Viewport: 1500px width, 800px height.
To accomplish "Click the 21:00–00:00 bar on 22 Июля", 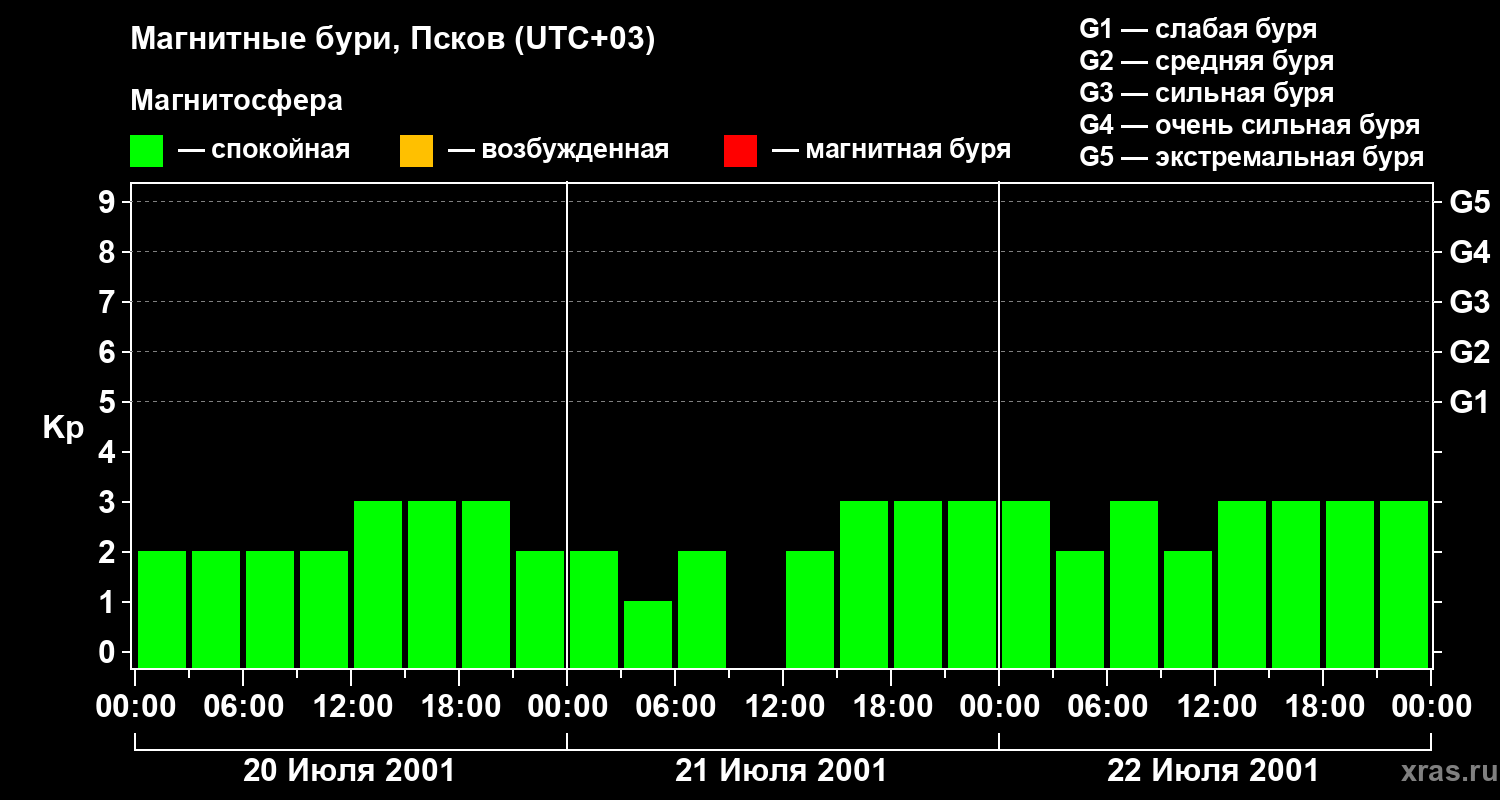I will (1404, 584).
